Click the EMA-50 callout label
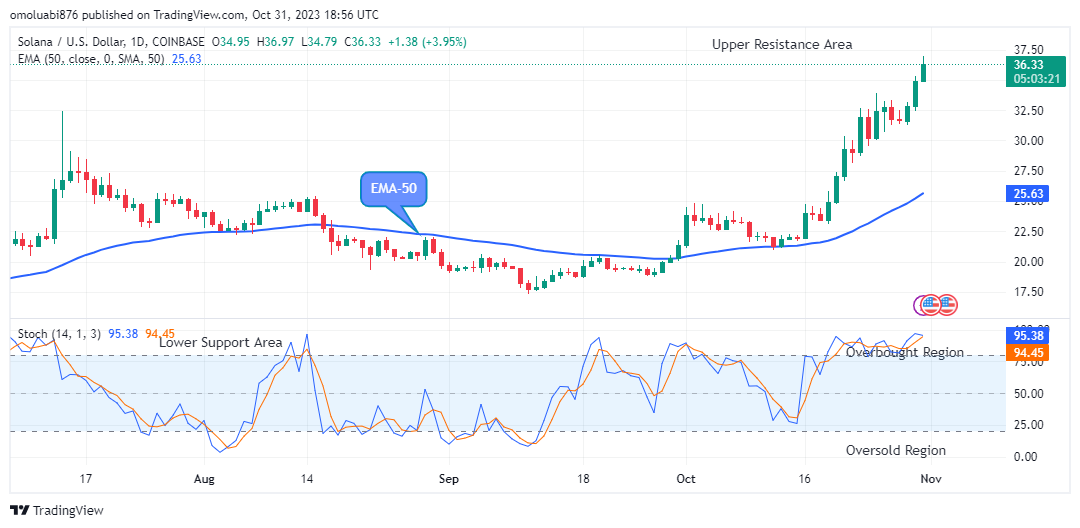Screen dimensions: 1080x528 point(395,189)
